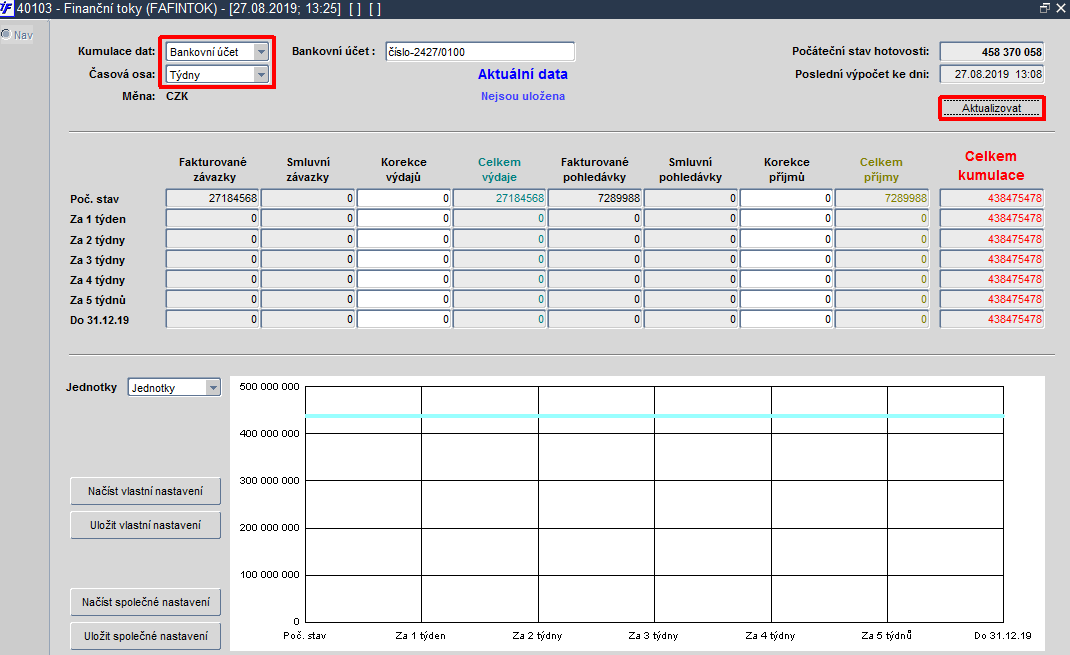This screenshot has width=1070, height=655.
Task: Click Uložit vlastní nastavení button
Action: pos(145,525)
